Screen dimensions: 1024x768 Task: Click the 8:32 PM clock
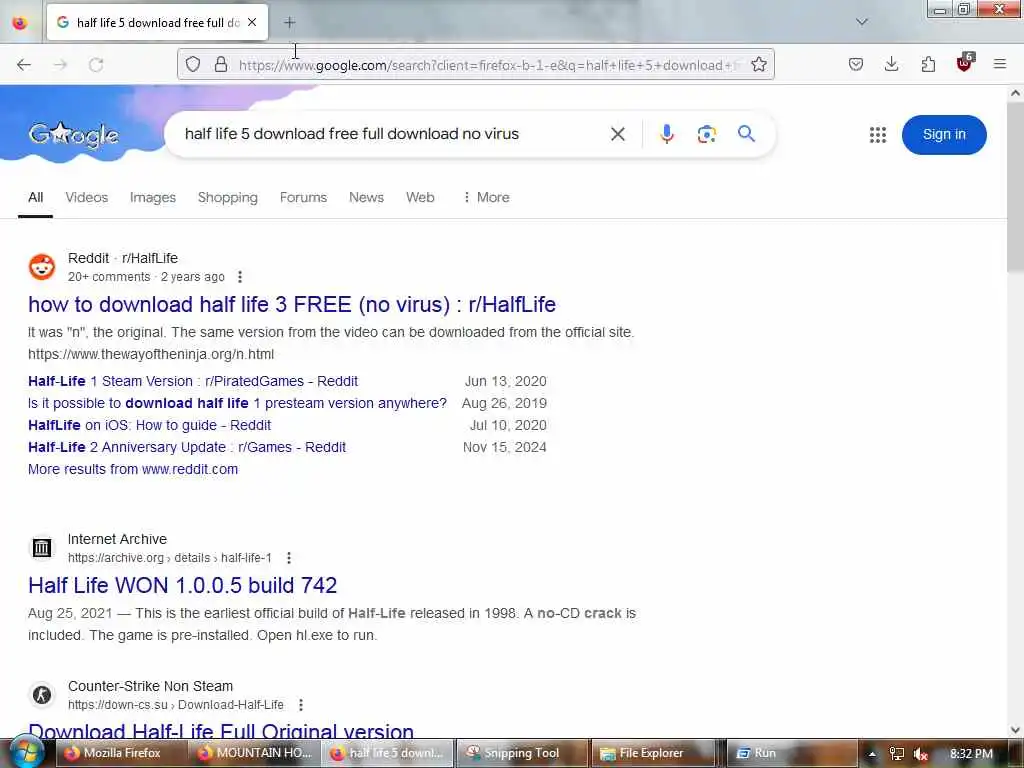971,754
